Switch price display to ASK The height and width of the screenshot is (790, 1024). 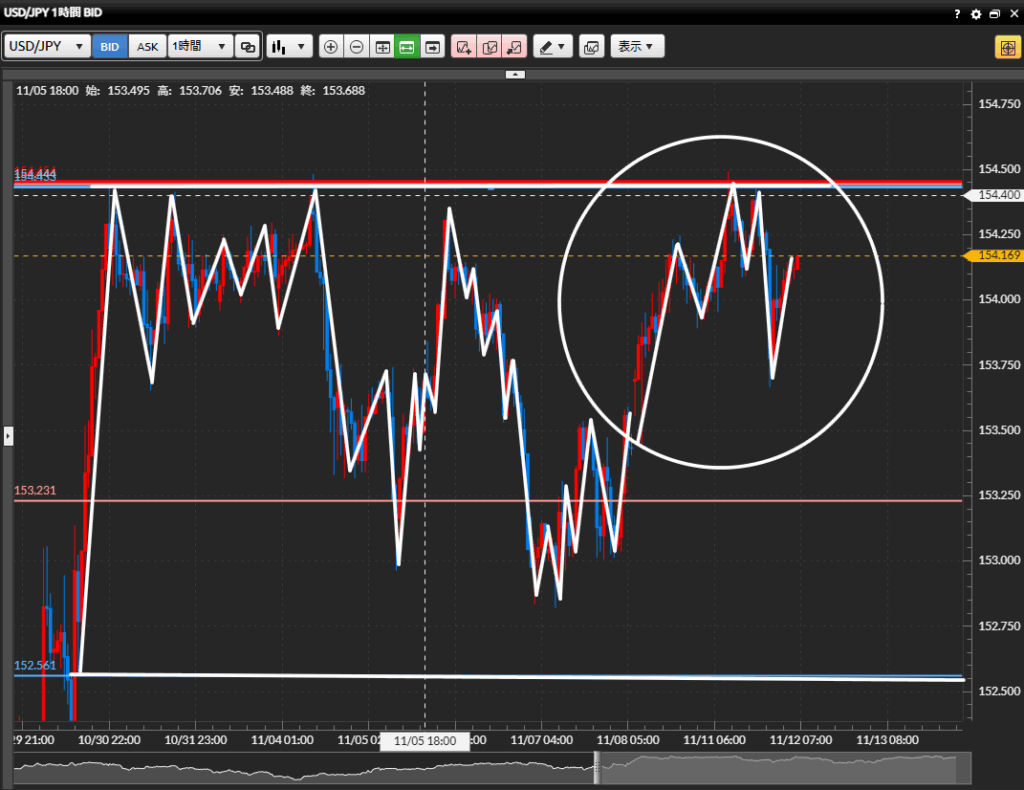tap(147, 47)
